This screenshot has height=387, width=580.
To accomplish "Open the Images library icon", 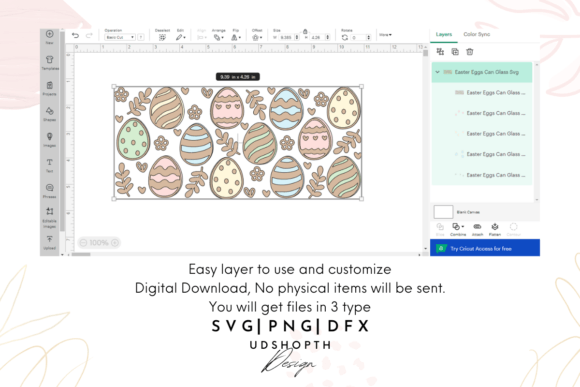I will coord(50,139).
